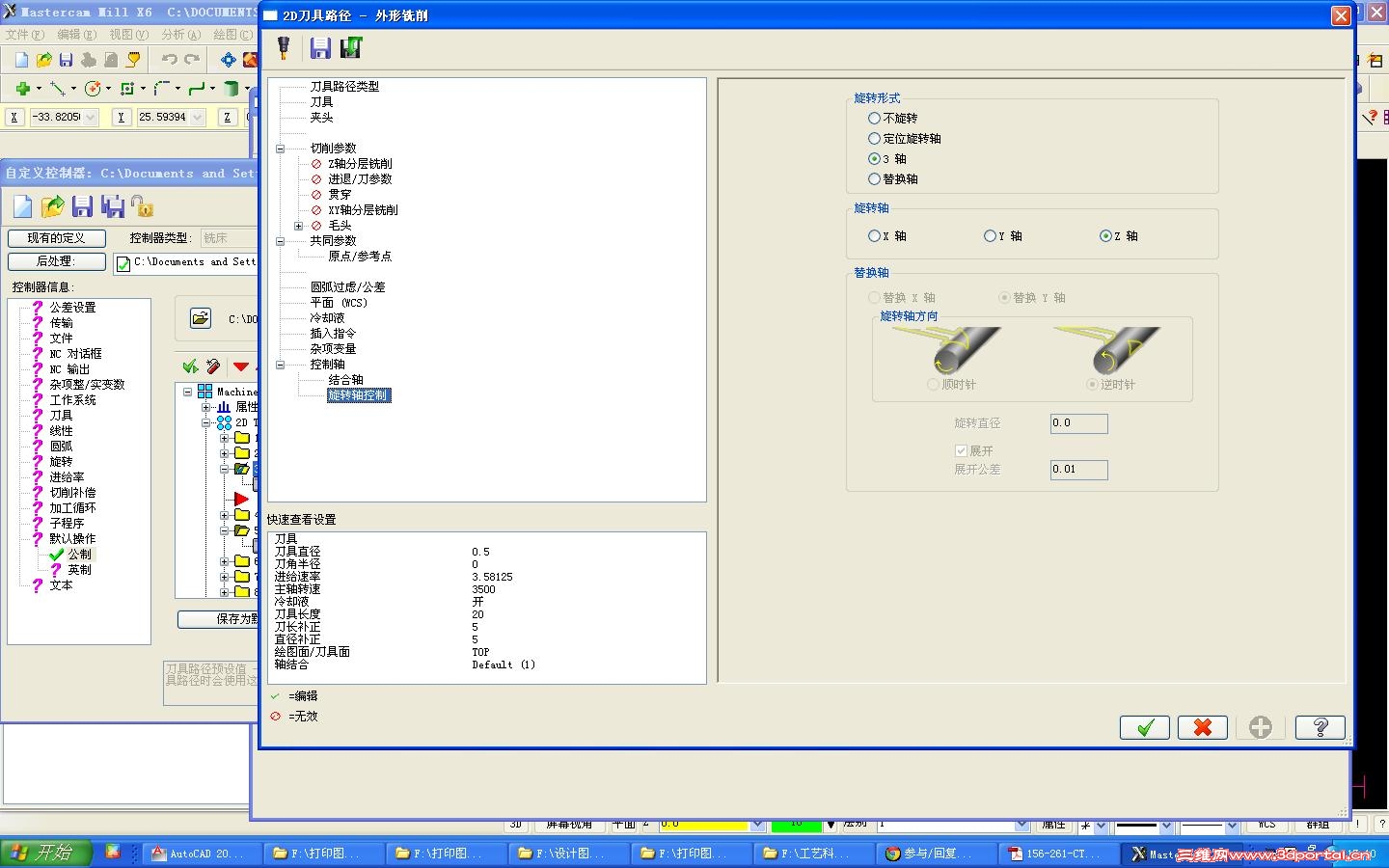Click the yellow Z depth field in status bar
Viewport: 1389px width, 868px height.
click(705, 825)
